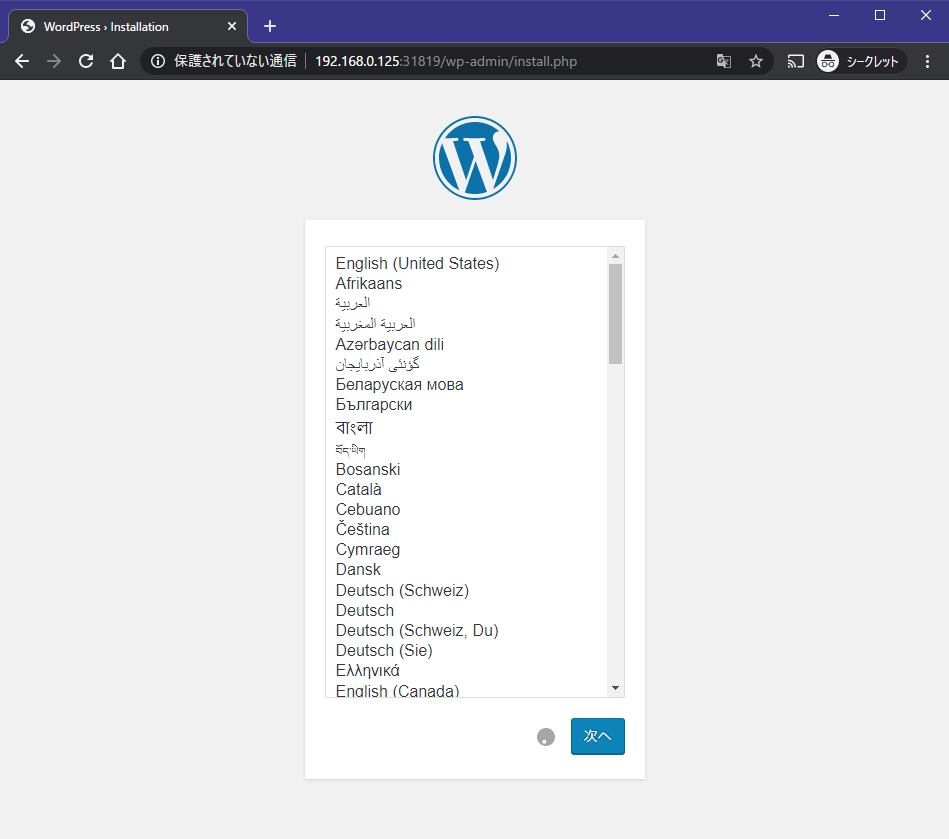The image size is (949, 839).
Task: Click the language list scrollbar thumb
Action: pos(616,314)
